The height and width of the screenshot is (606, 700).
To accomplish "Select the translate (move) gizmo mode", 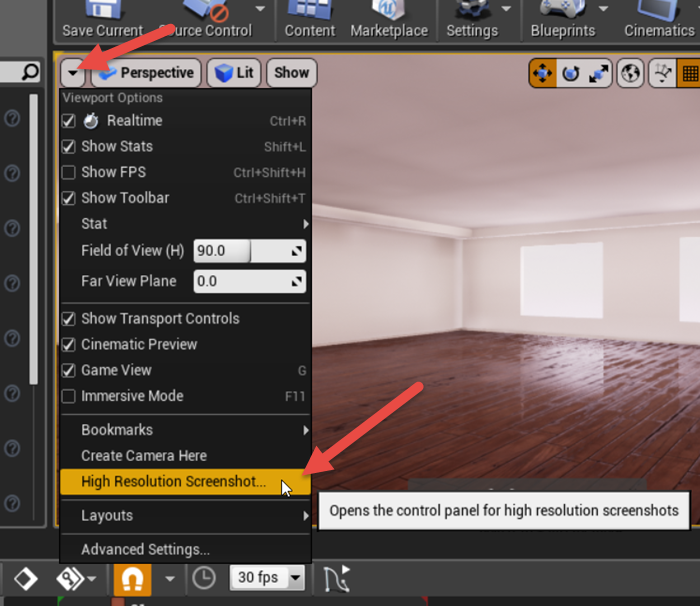I will tap(542, 73).
